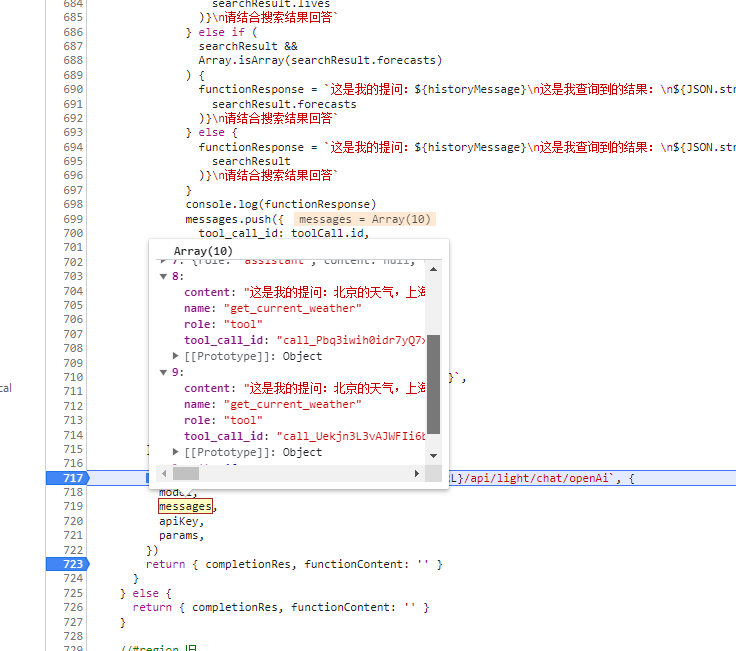
Task: Click line number 699 in the gutter
Action: coord(73,219)
